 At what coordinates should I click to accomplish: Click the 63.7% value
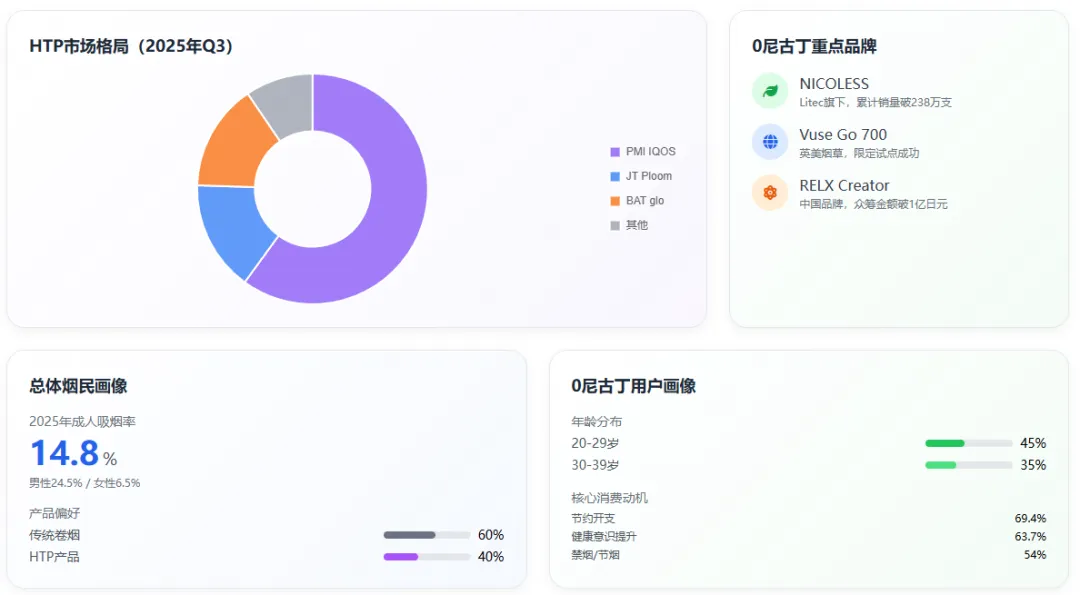[1030, 536]
